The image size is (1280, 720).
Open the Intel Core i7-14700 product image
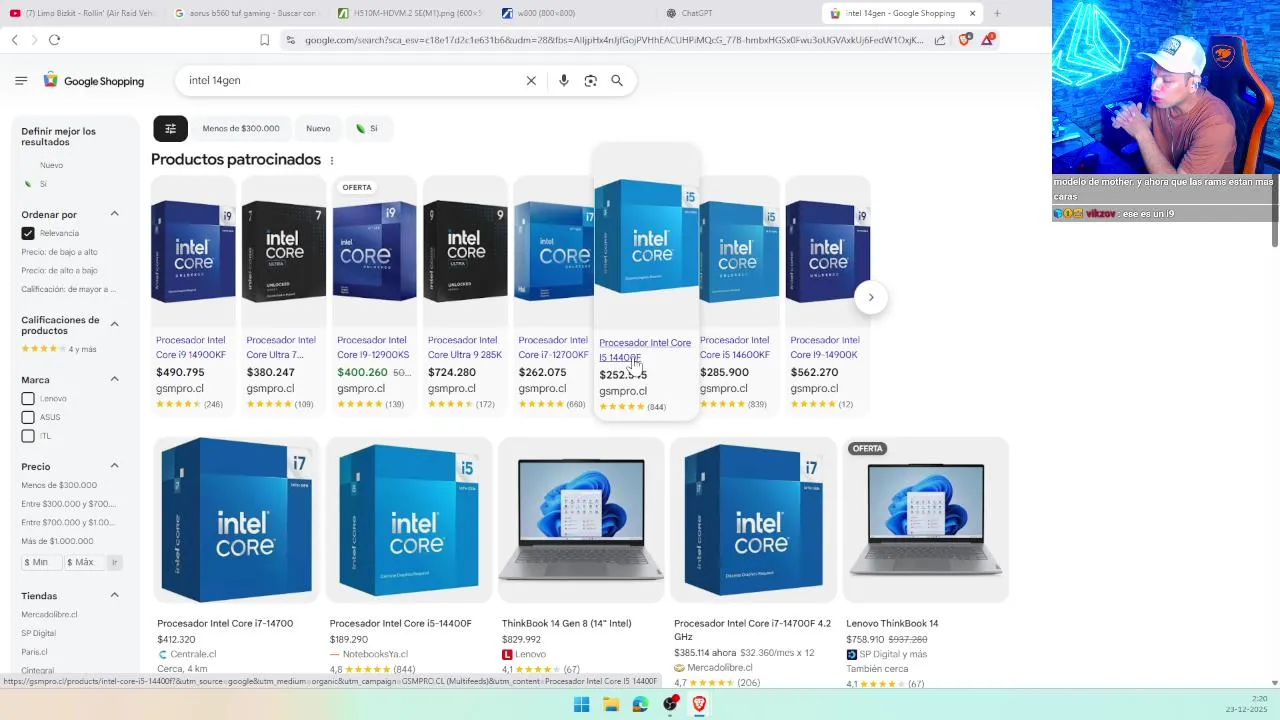pyautogui.click(x=236, y=520)
